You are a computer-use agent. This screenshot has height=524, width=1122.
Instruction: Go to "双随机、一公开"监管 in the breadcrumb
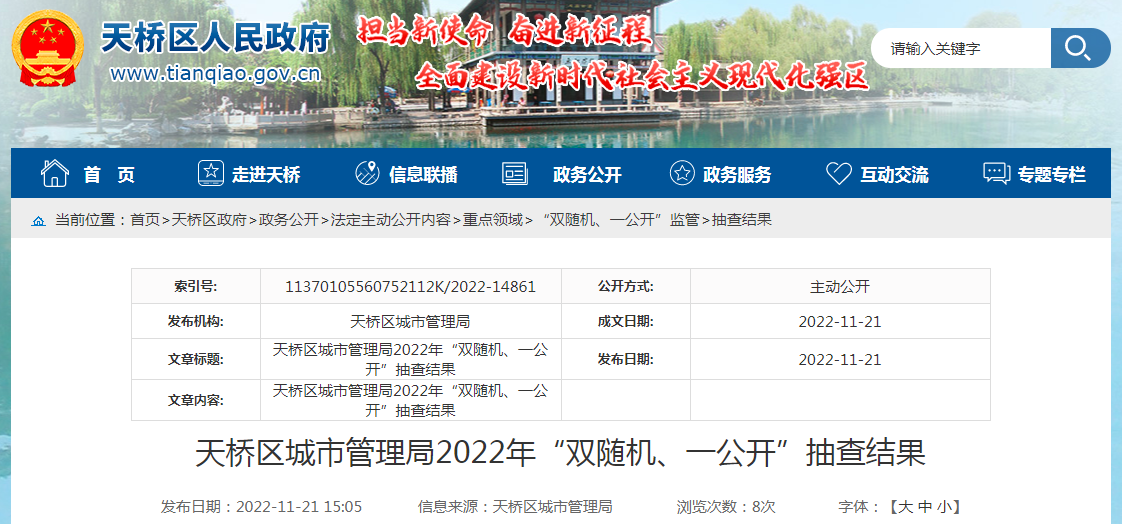620,220
